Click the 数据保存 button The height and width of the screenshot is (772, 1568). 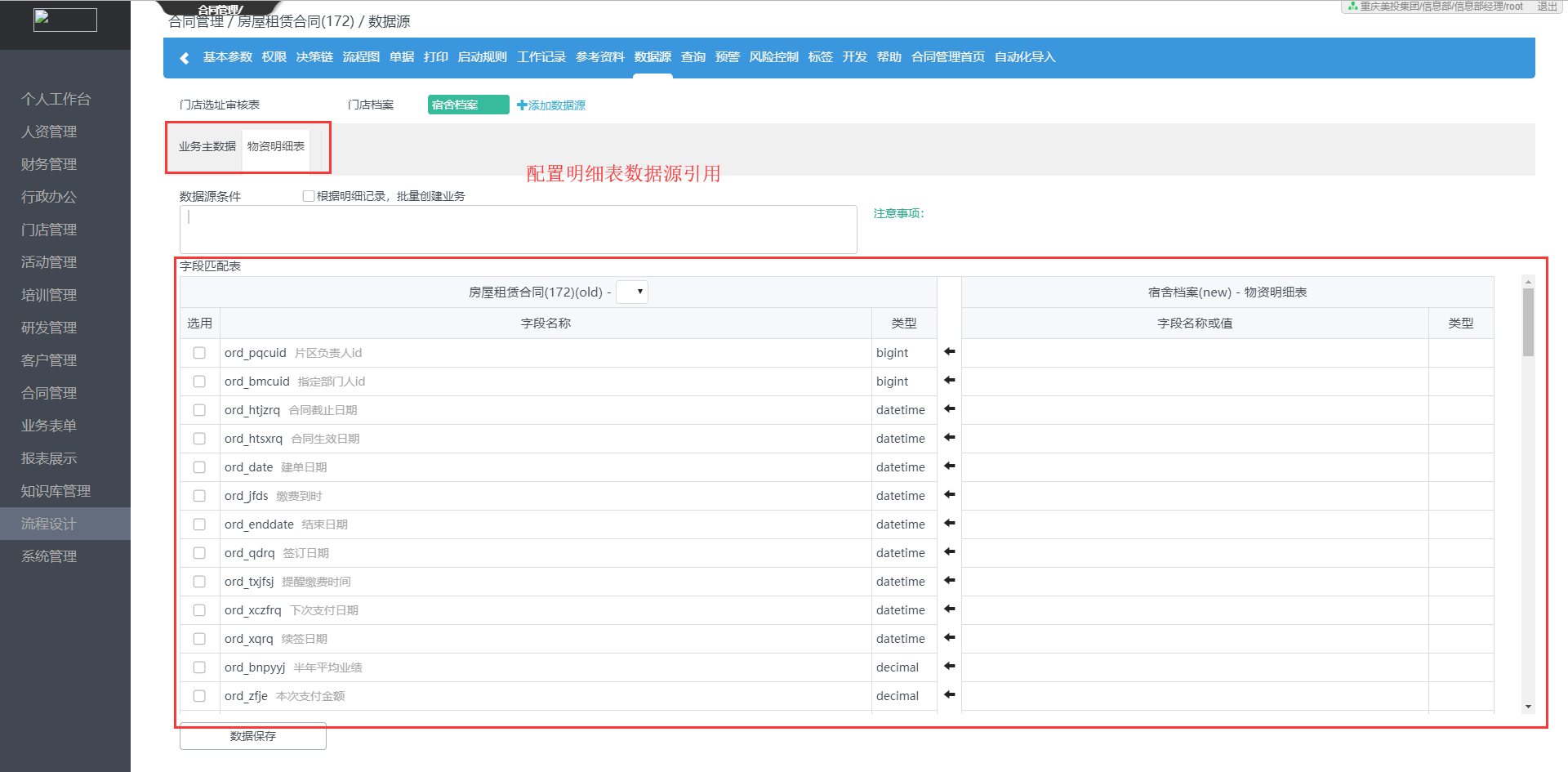click(x=253, y=736)
